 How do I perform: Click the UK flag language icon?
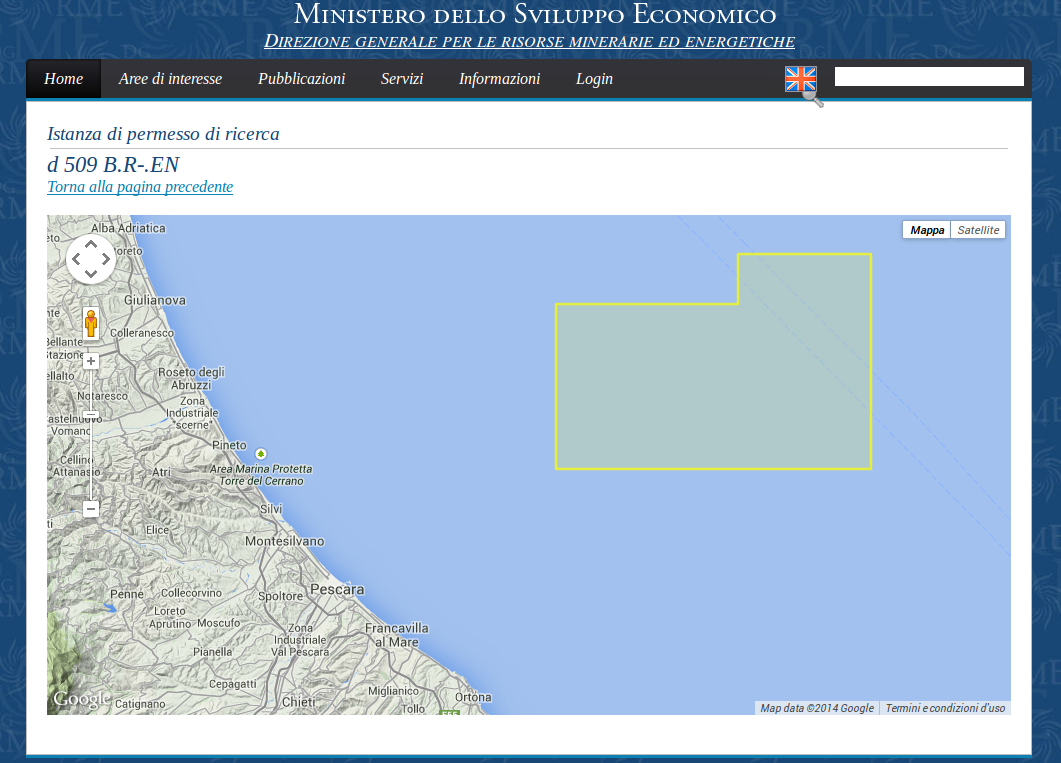(800, 79)
